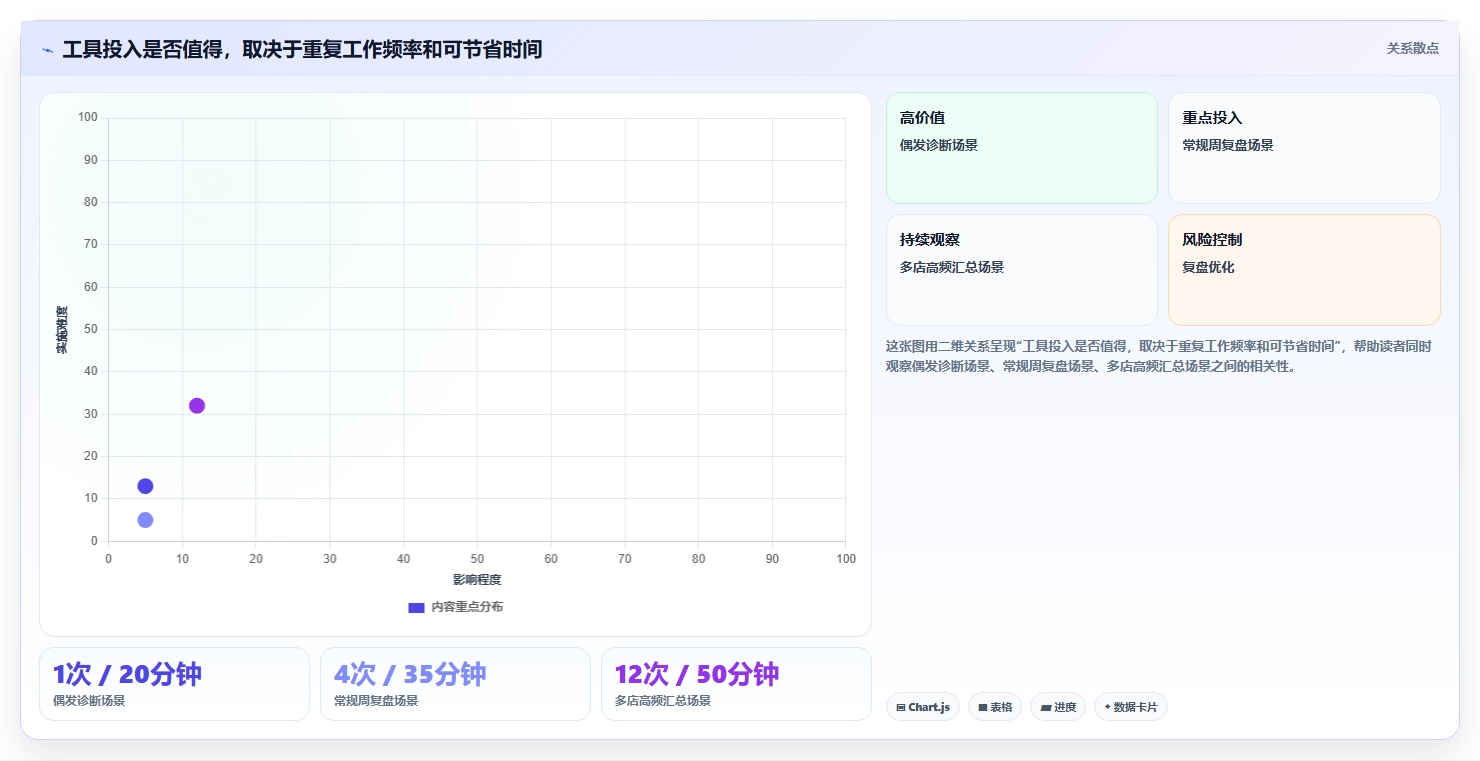Click the y-axis tick value 100
This screenshot has height=761, width=1480.
click(x=88, y=118)
